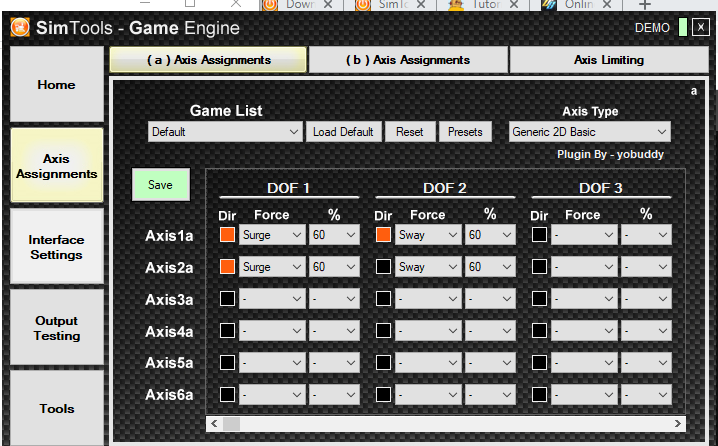Open Axis1a DOF 2 Force dropdown (Sway)
The image size is (718, 446).
click(x=428, y=235)
